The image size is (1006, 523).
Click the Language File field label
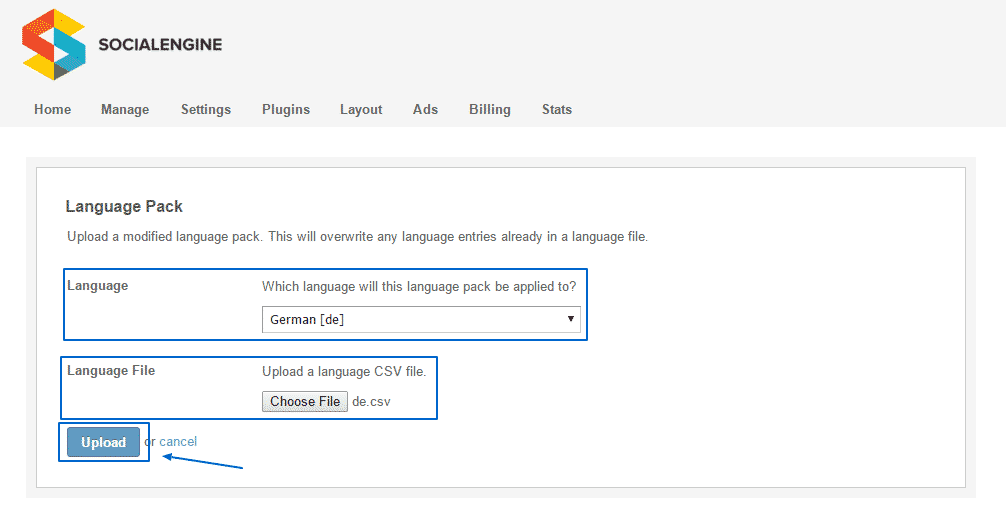[x=111, y=371]
